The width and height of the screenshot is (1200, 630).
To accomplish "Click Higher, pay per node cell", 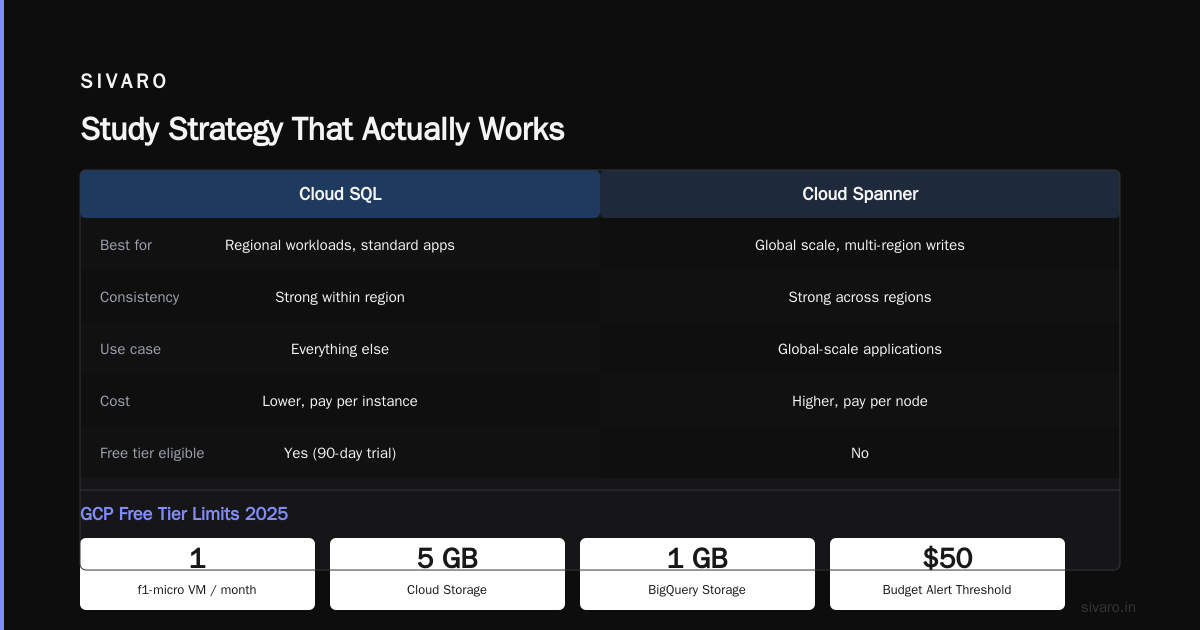I will click(860, 401).
